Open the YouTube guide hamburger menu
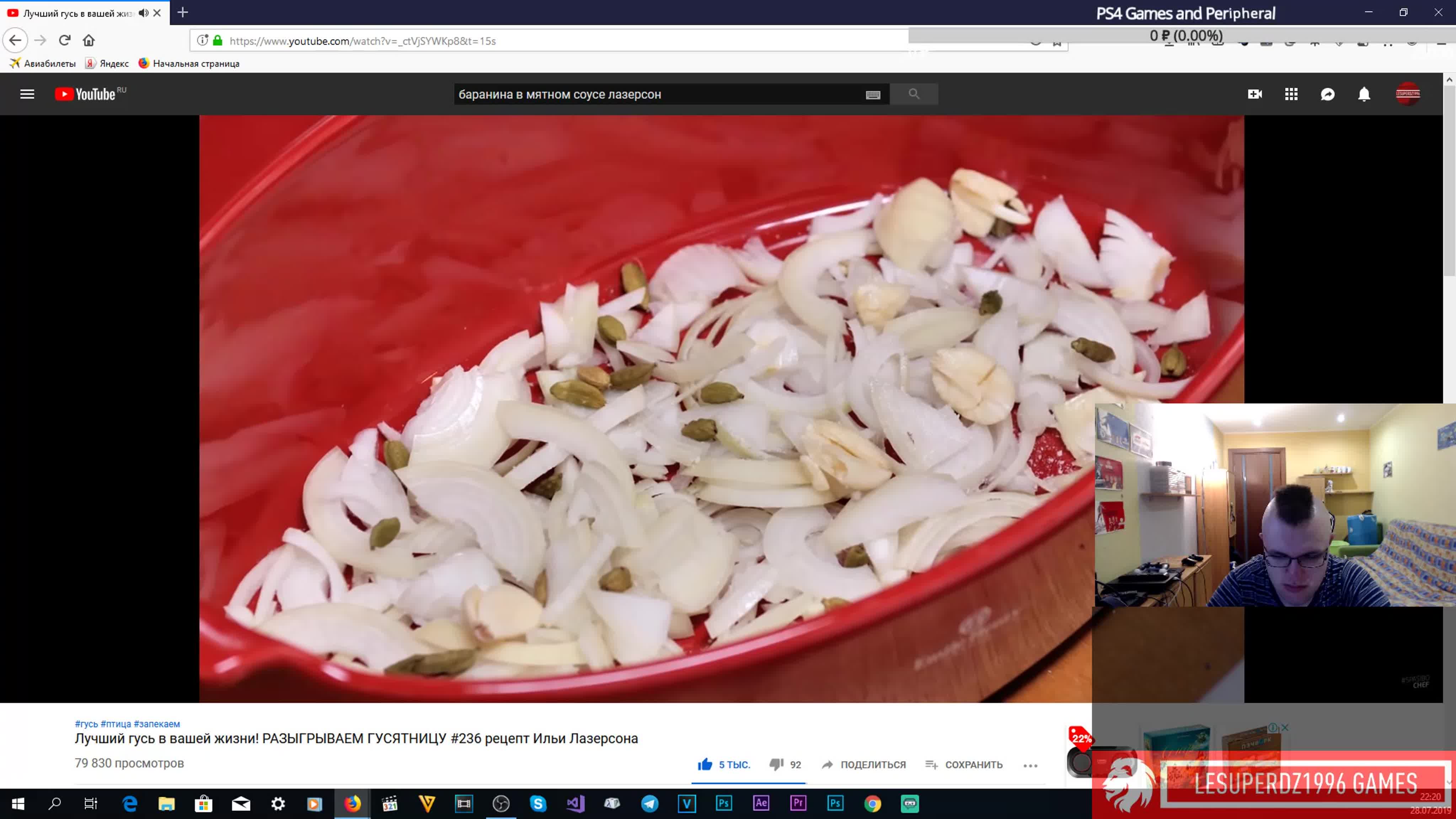The image size is (1456, 819). [27, 95]
